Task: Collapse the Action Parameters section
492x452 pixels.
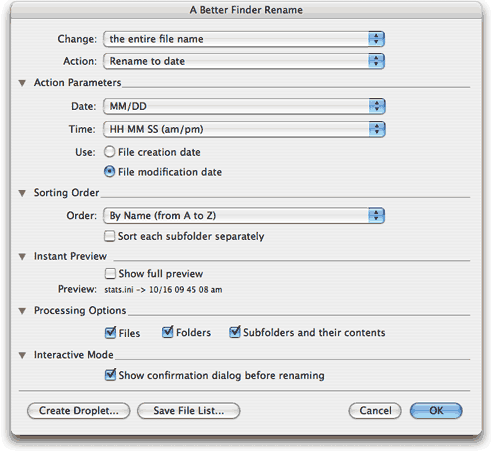Action: (x=22, y=83)
